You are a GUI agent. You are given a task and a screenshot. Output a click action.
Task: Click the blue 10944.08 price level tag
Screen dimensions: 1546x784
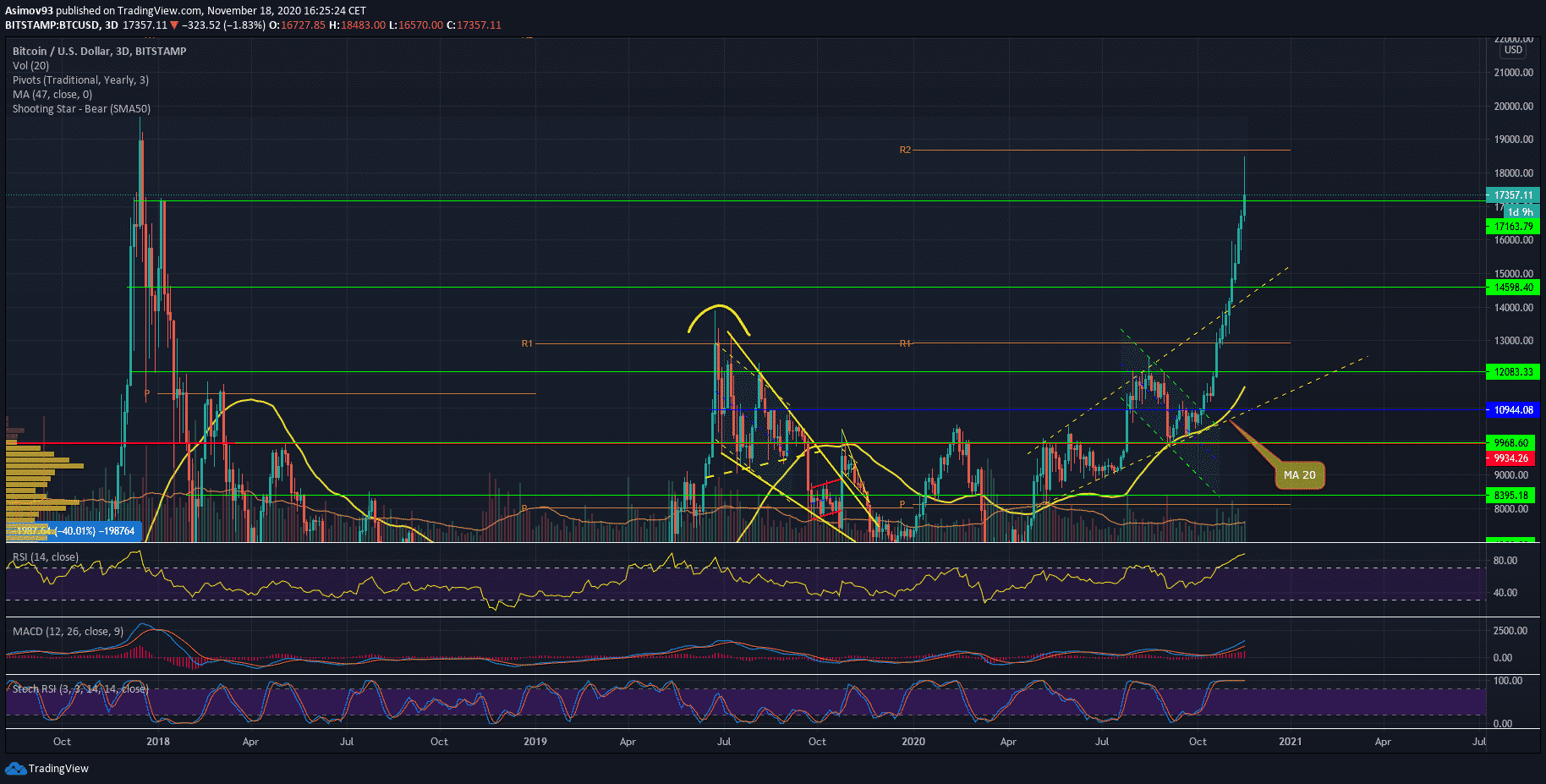pos(1512,410)
